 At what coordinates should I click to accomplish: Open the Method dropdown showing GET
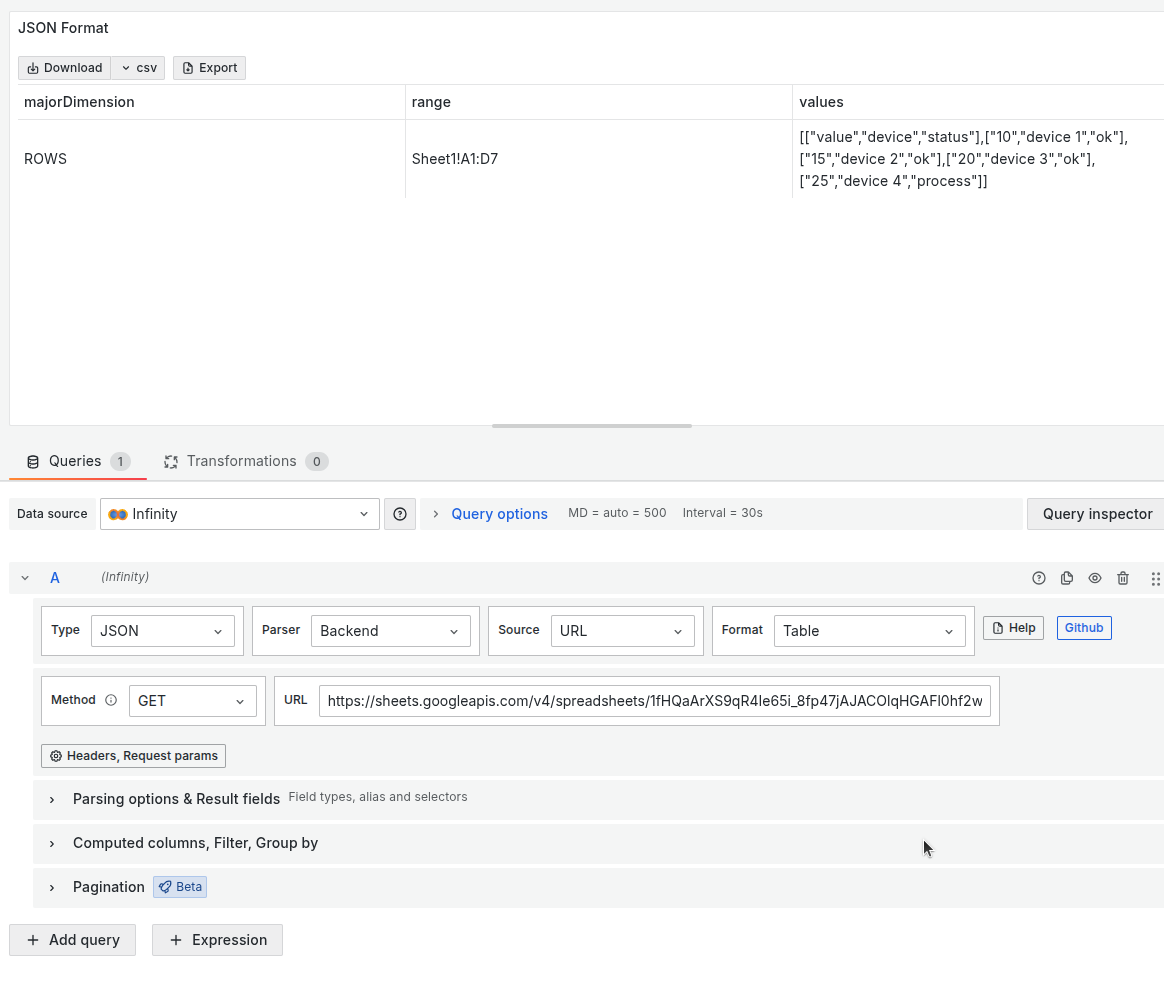(x=192, y=700)
